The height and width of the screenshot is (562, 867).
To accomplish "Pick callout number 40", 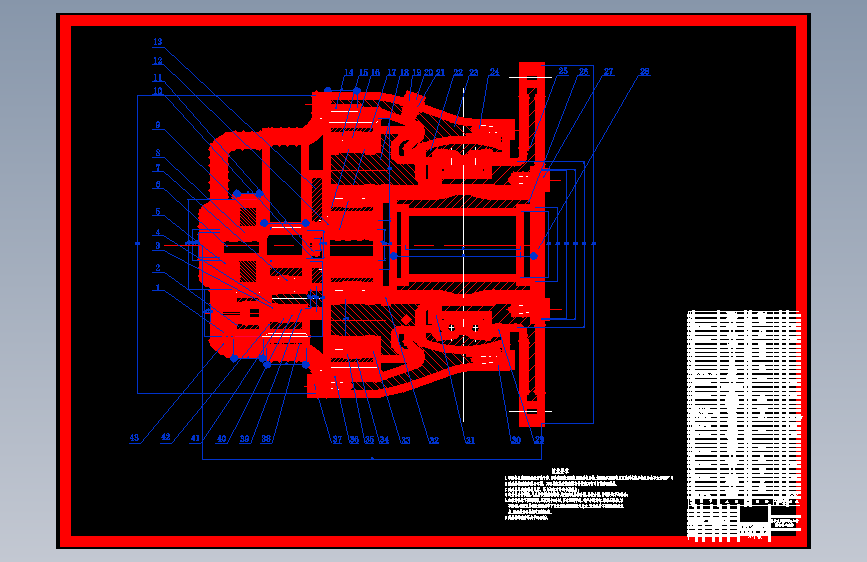I will (x=221, y=439).
